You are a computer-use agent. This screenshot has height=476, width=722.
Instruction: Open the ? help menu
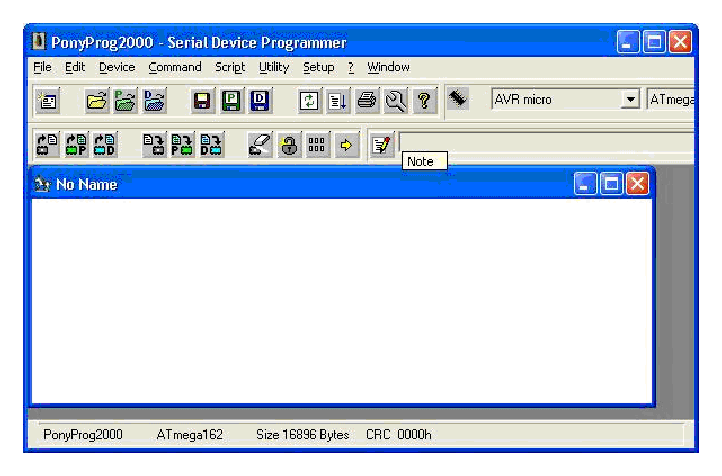tap(351, 67)
